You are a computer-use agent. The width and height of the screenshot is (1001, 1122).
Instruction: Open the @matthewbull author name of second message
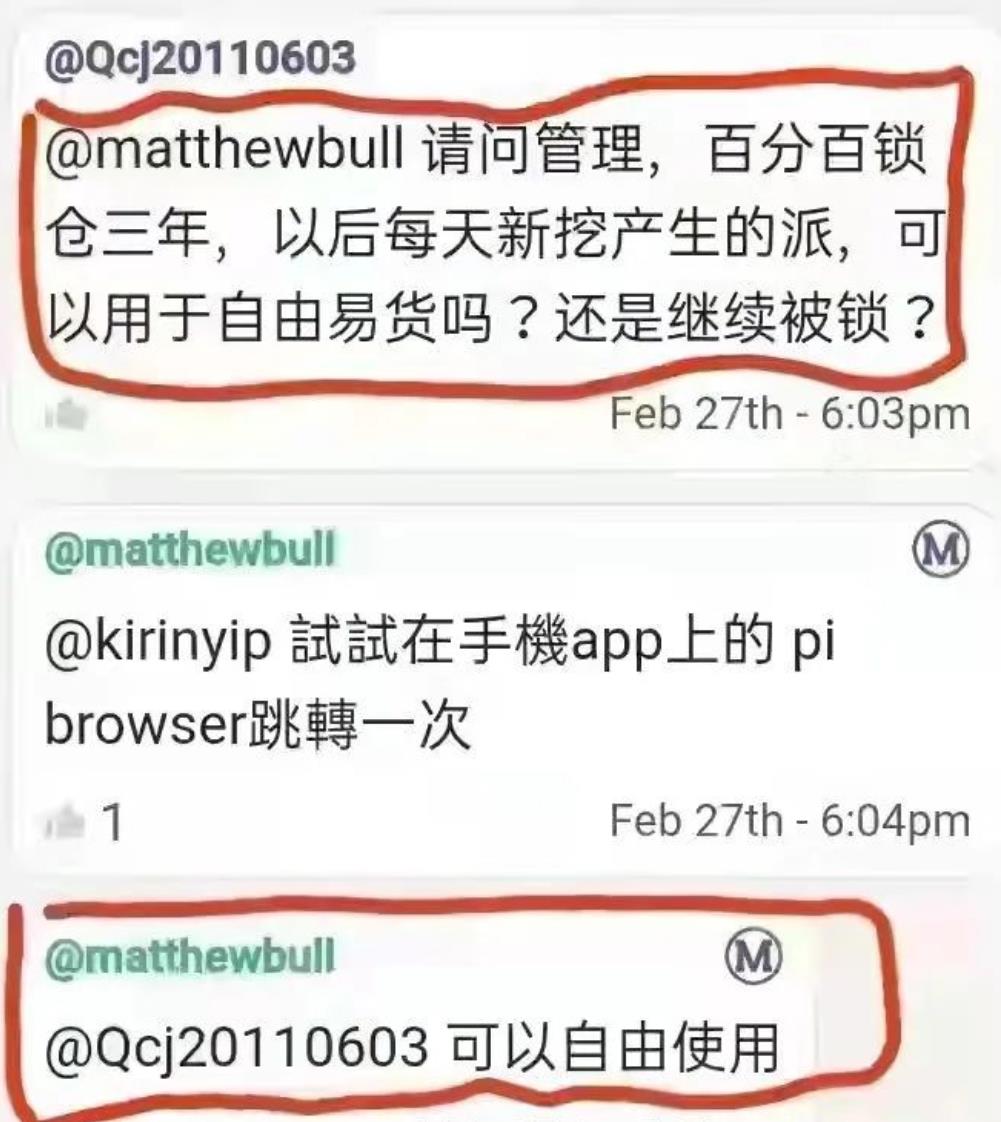190,550
